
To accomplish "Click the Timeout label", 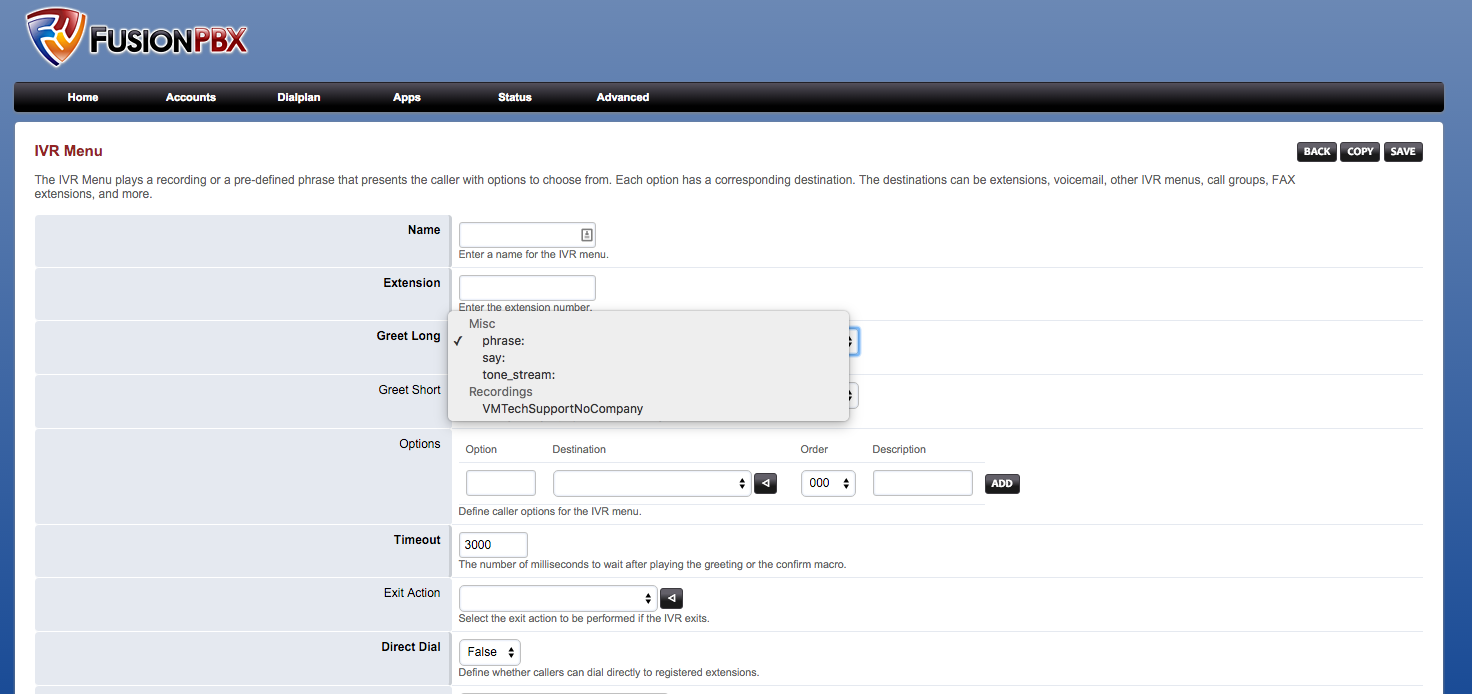I will [x=417, y=540].
